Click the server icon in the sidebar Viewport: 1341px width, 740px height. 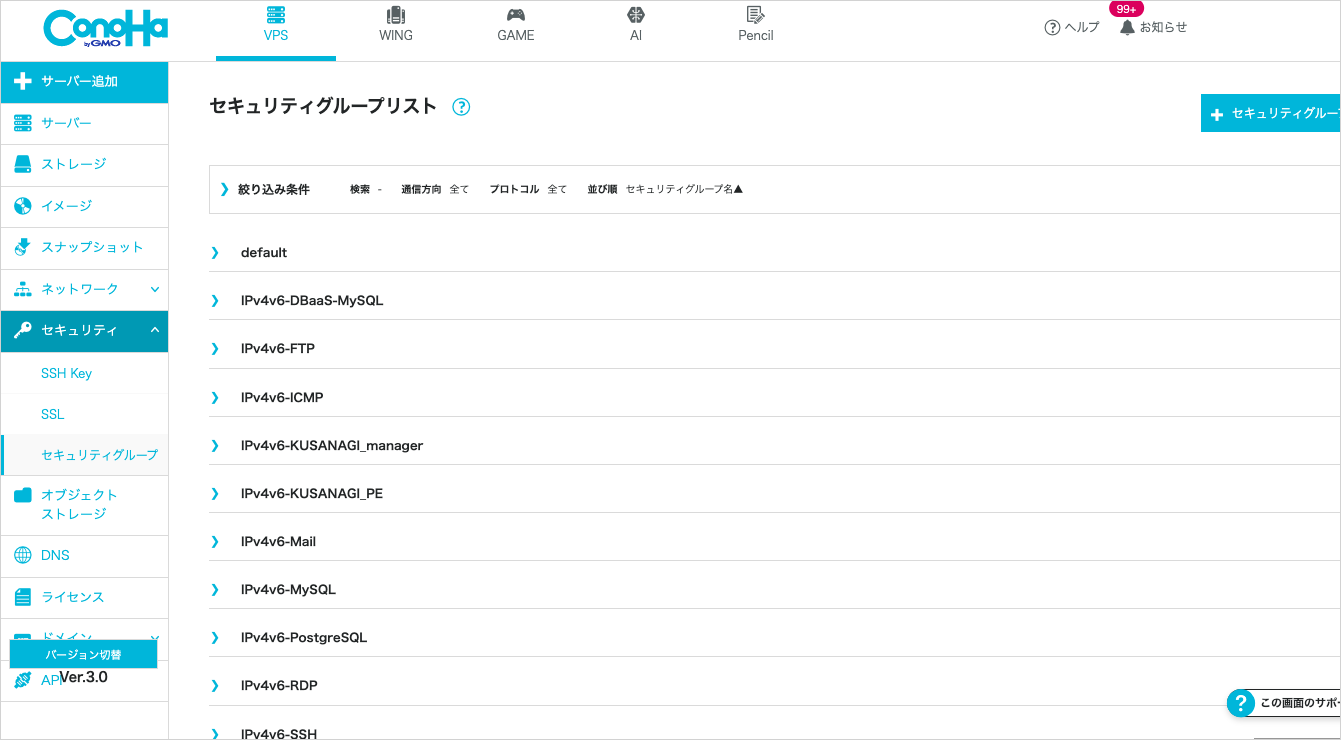[x=23, y=123]
